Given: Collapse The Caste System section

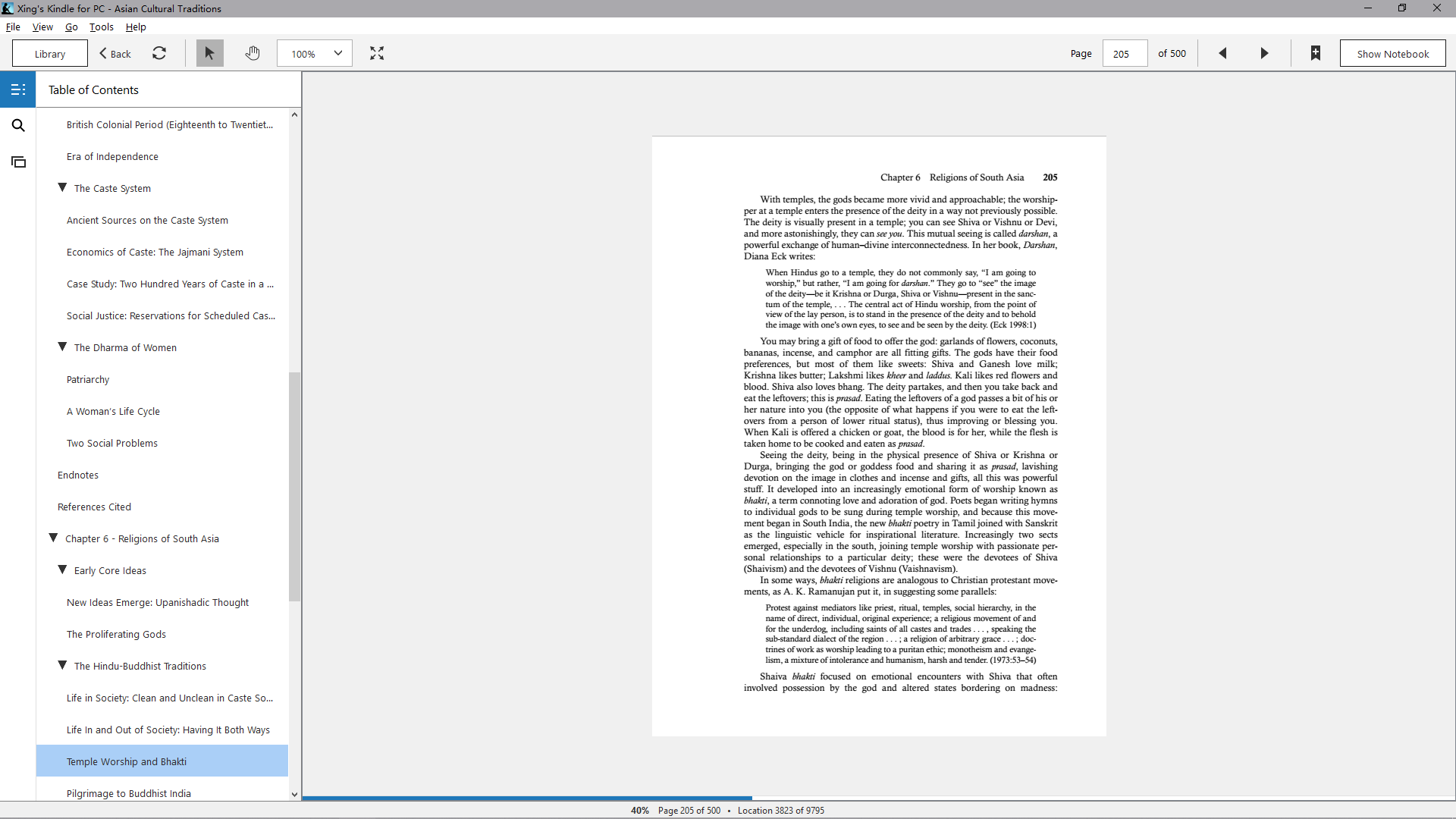Looking at the screenshot, I should tap(63, 188).
